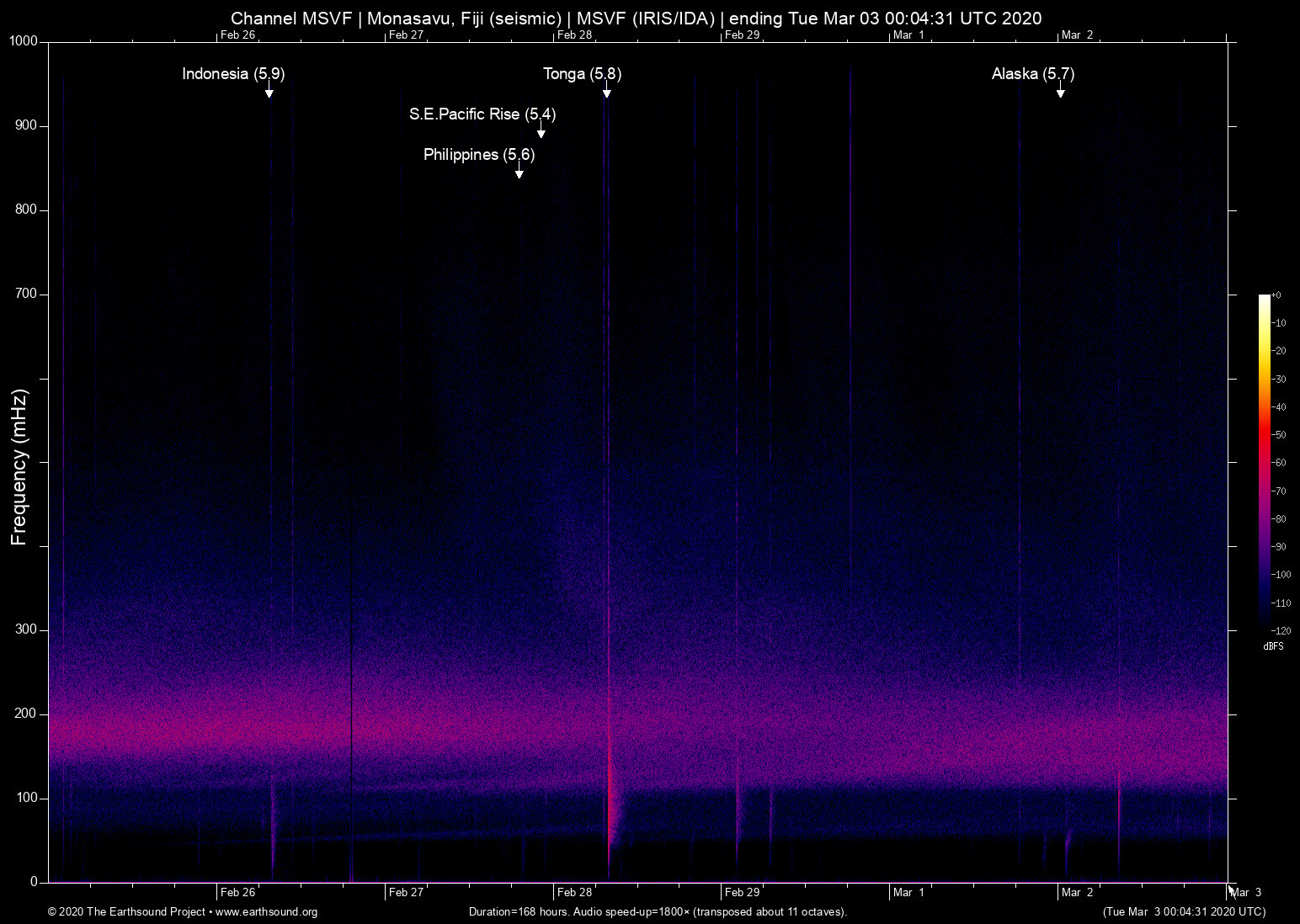This screenshot has width=1300, height=924.
Task: Click the Indonesia (5.9) earthquake label
Action: 233,74
